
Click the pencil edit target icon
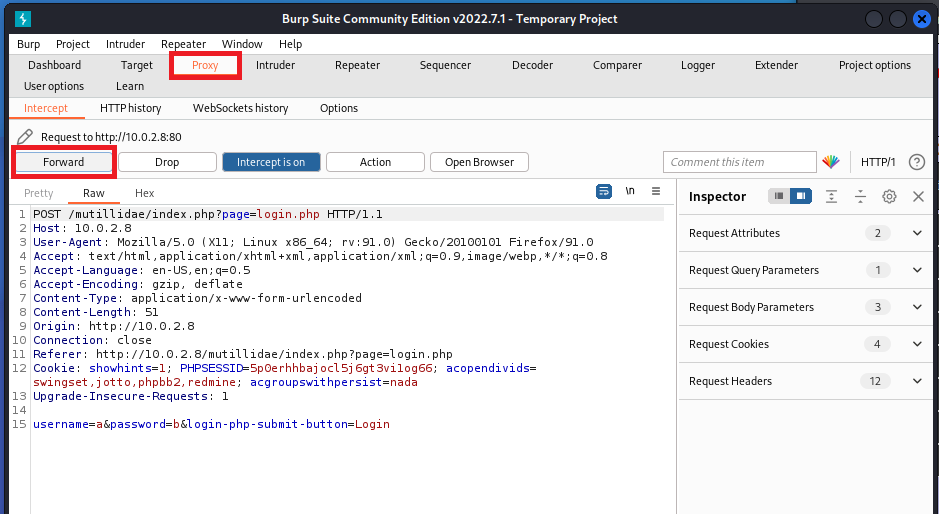[x=25, y=137]
